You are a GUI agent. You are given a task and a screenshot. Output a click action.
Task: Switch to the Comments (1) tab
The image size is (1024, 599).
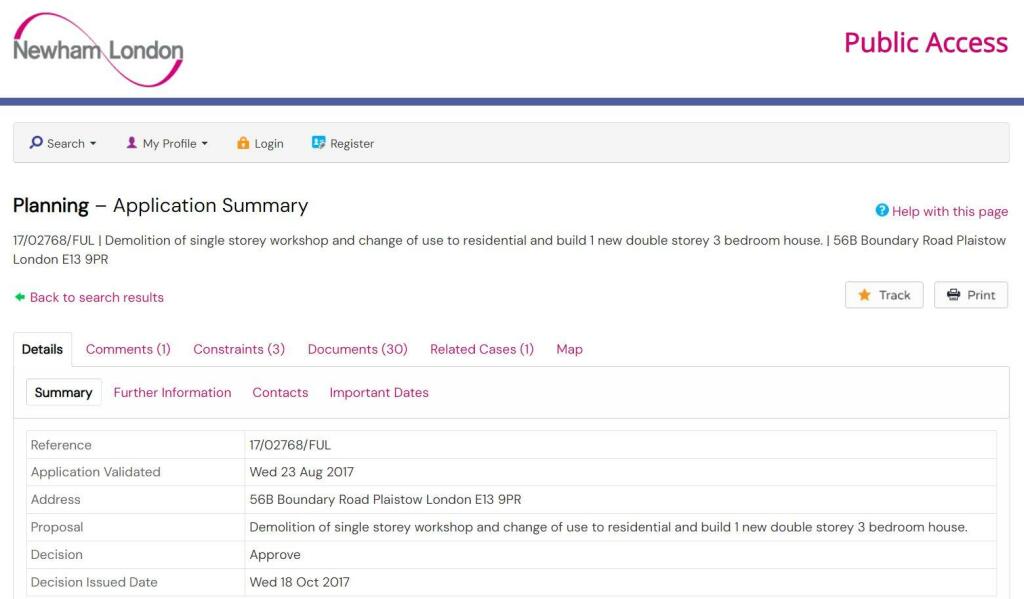coord(128,349)
